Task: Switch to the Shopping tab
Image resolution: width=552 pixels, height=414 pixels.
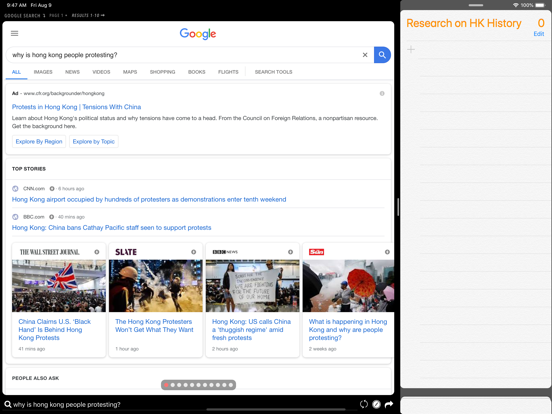Action: [162, 72]
